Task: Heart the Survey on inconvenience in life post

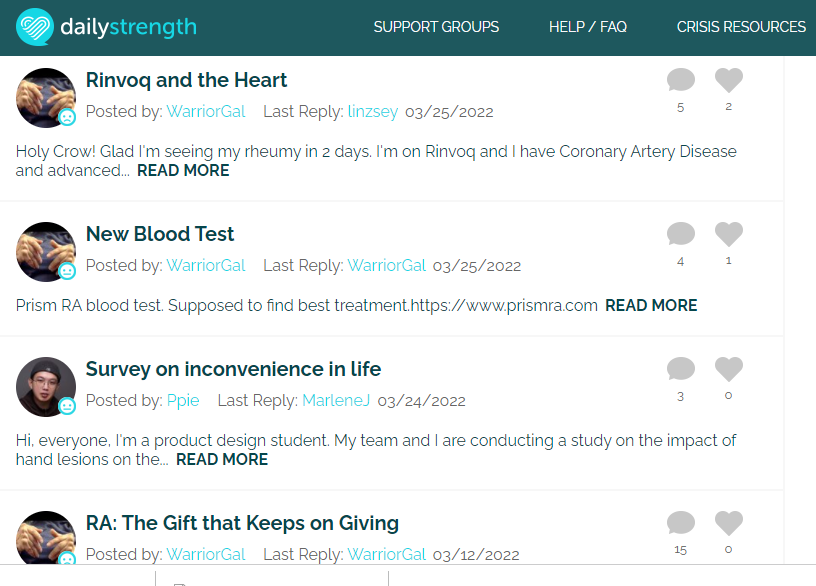Action: coord(729,370)
